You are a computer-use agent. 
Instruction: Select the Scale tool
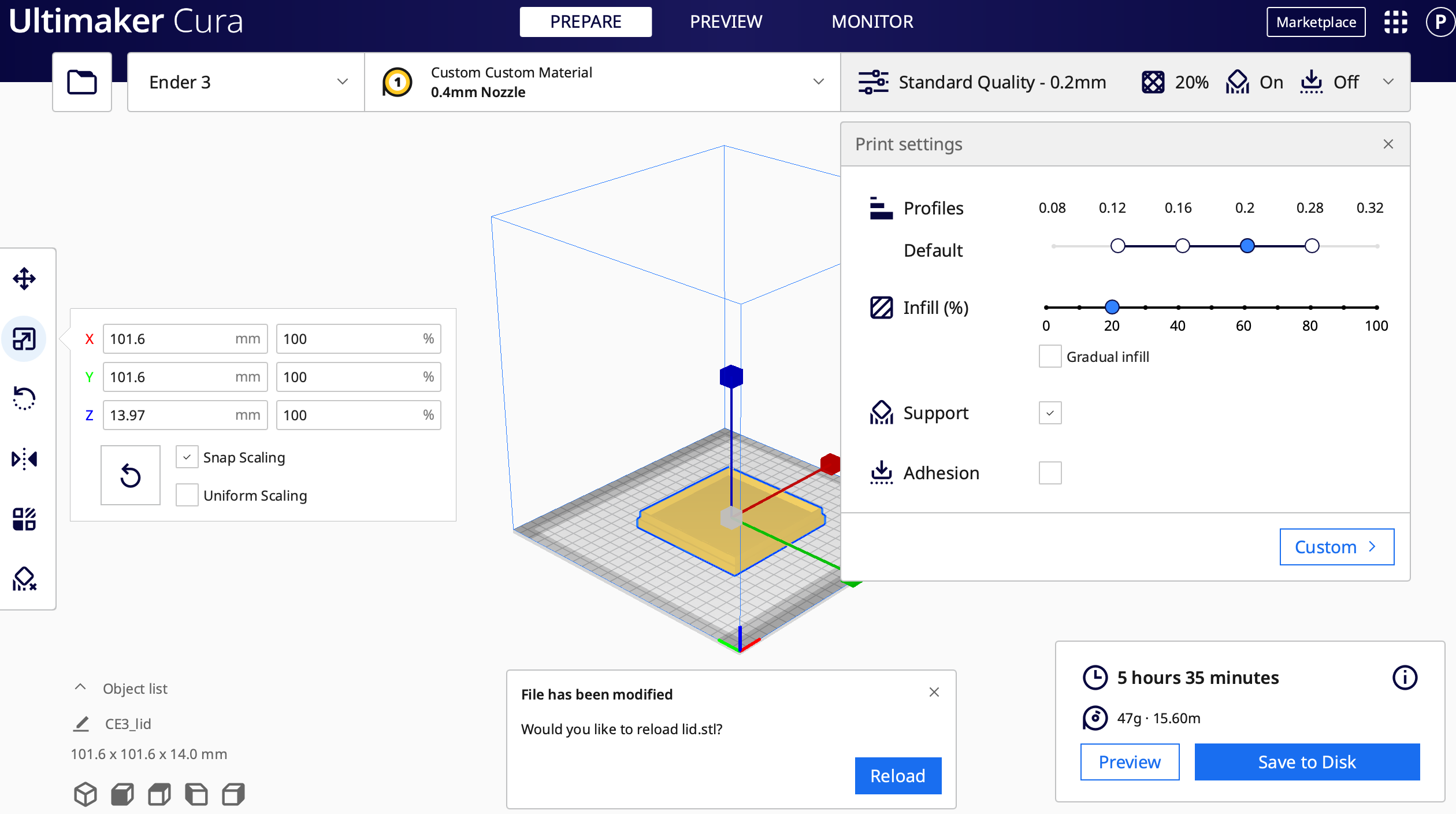[x=24, y=339]
